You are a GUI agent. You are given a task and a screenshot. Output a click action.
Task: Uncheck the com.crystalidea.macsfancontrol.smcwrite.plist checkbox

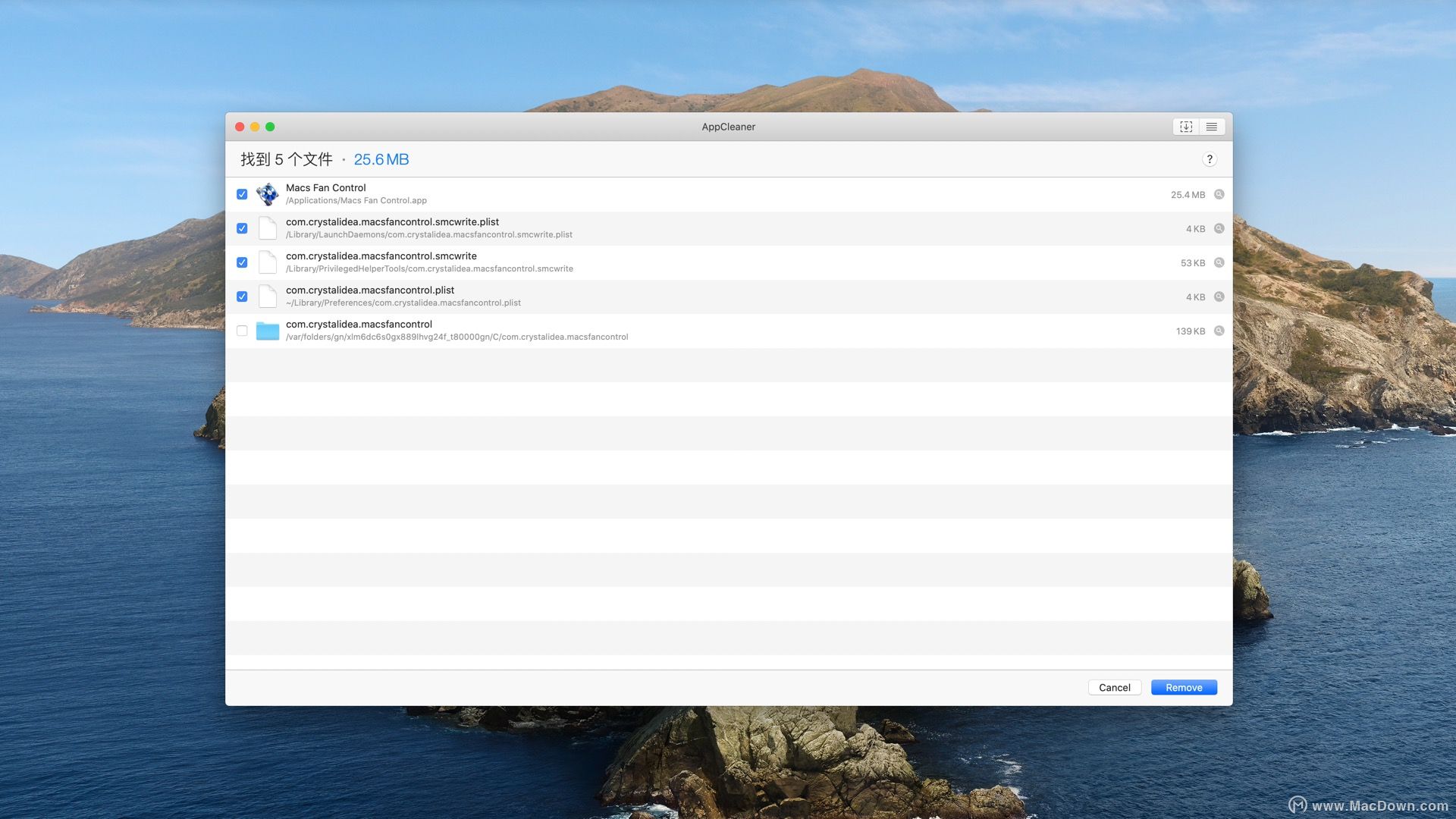point(242,228)
